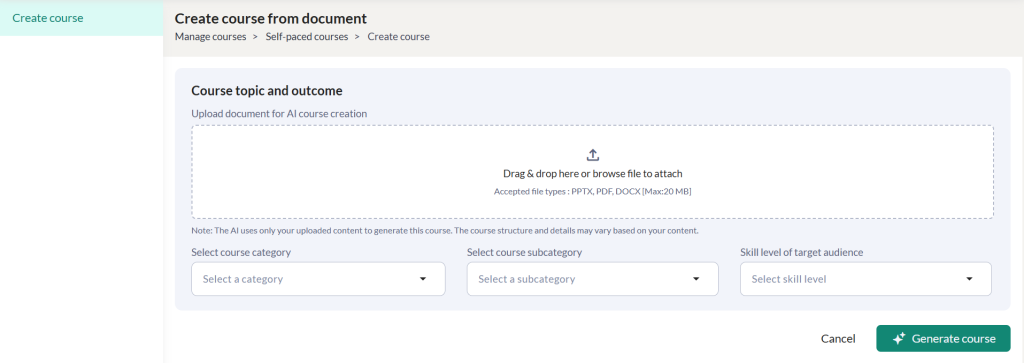This screenshot has height=363, width=1024.
Task: Click 'Drag & drop here or browse file' text
Action: pos(592,174)
